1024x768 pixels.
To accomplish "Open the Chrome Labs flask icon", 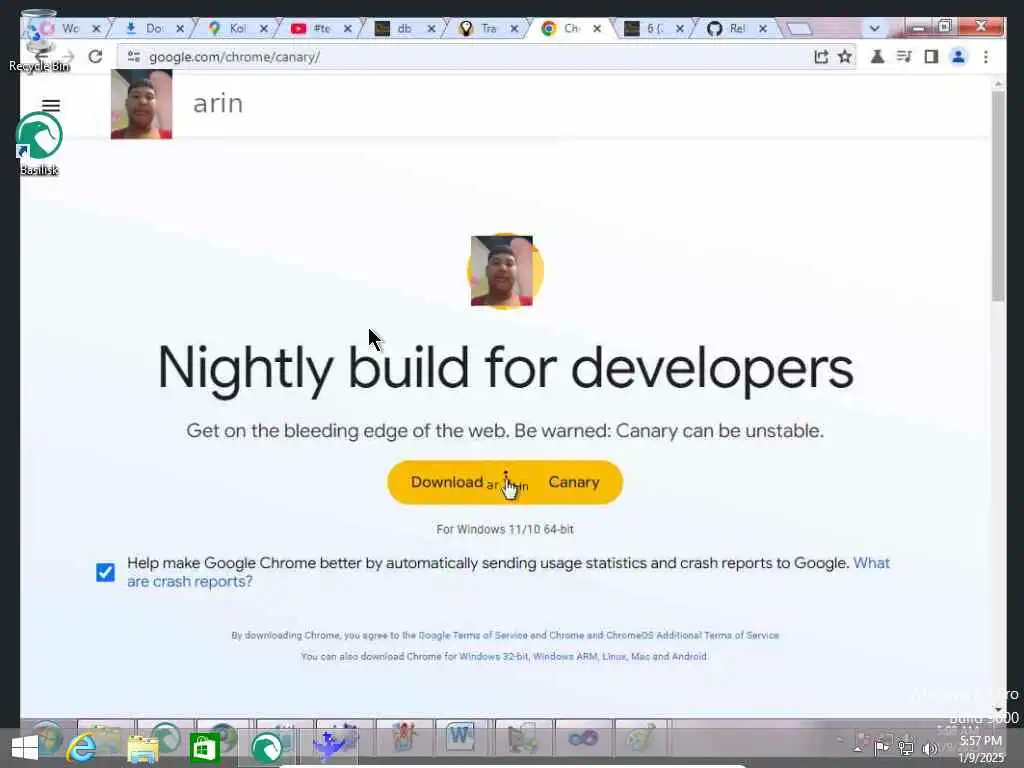I will [877, 57].
